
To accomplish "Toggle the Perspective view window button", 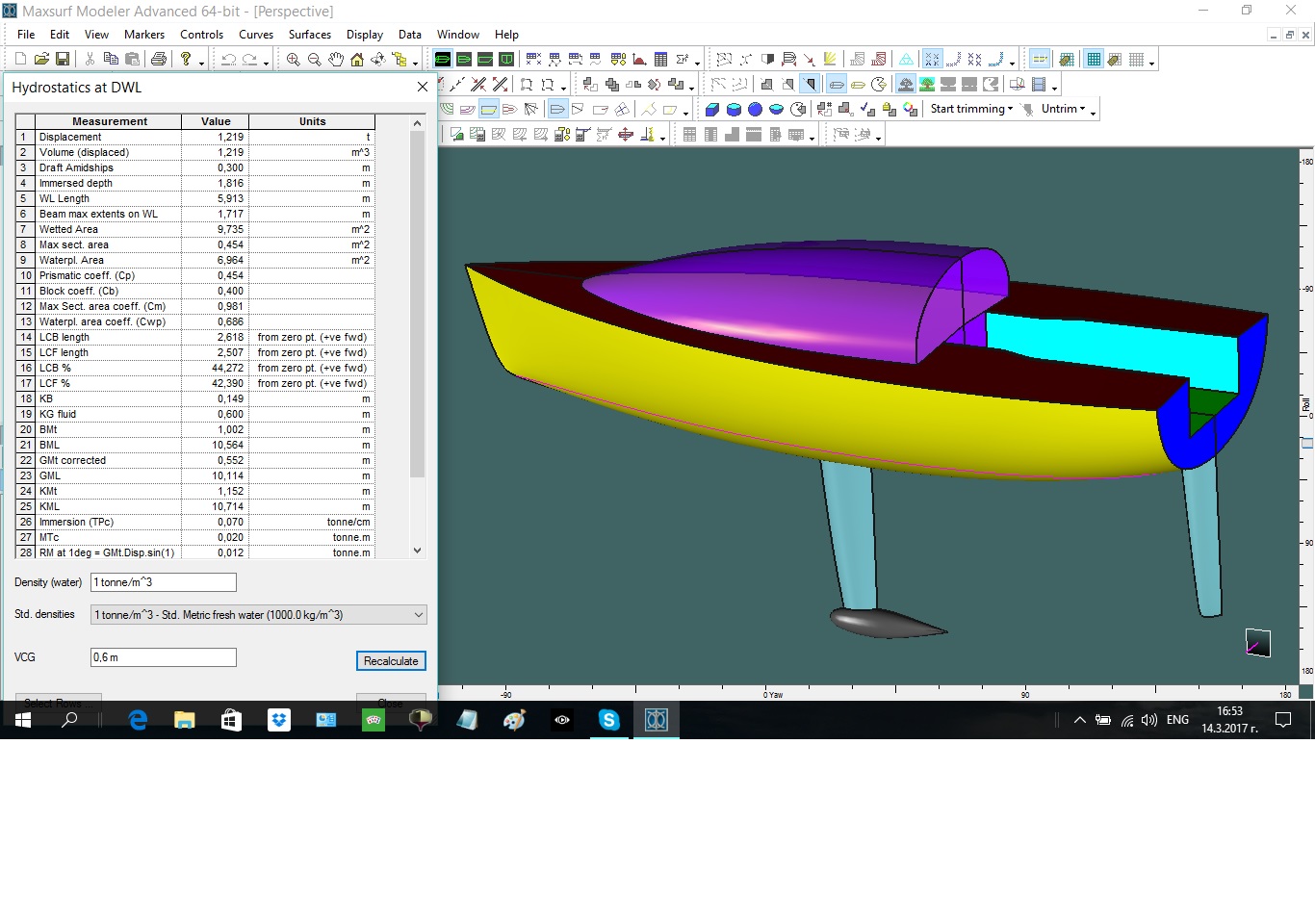I will tap(443, 60).
